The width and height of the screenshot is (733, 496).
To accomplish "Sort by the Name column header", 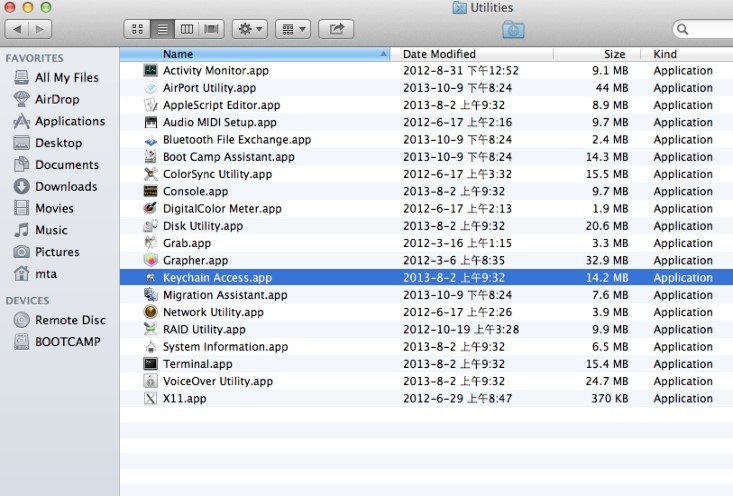I will (x=255, y=54).
